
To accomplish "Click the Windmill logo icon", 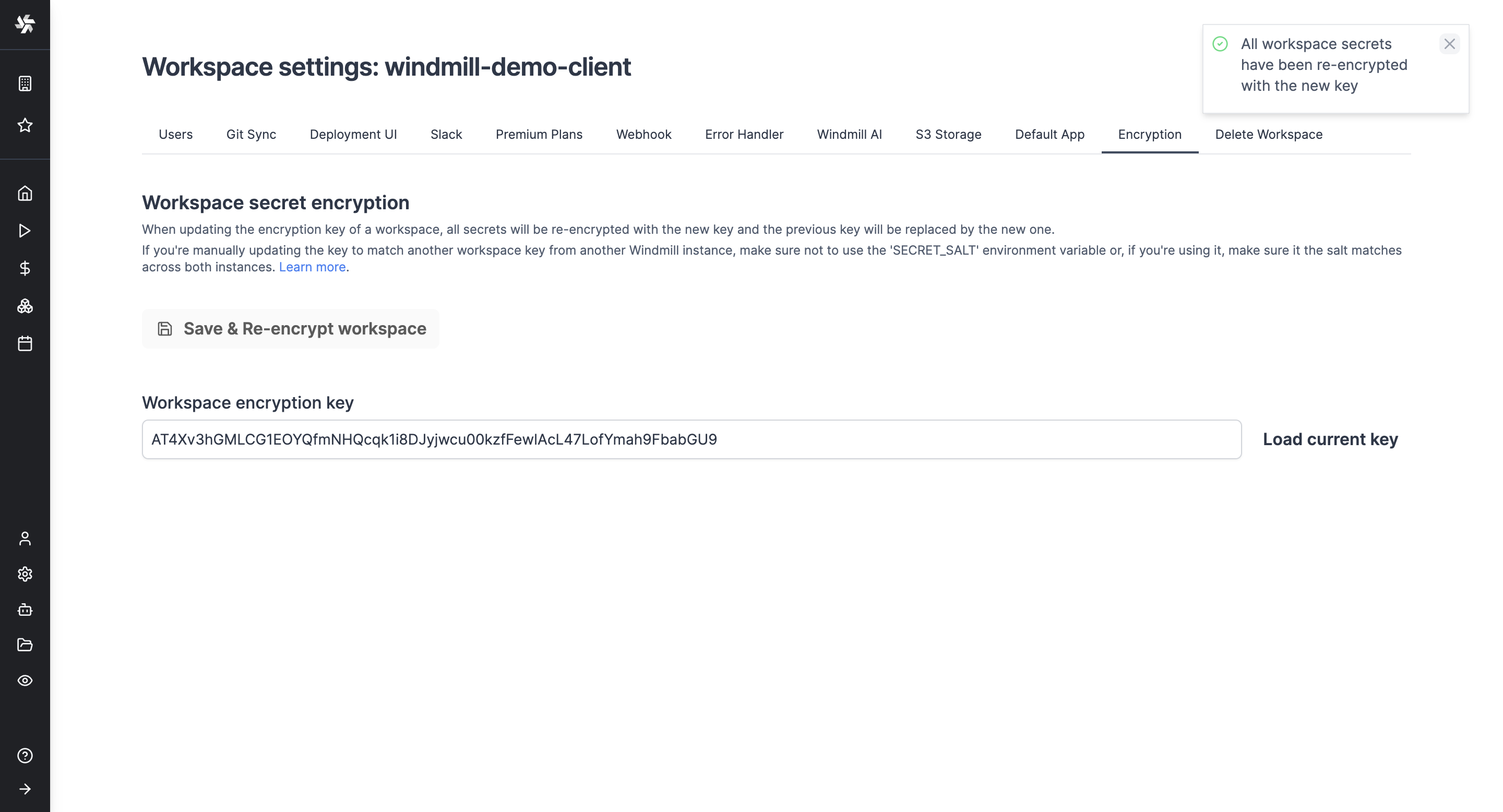I will 25,24.
